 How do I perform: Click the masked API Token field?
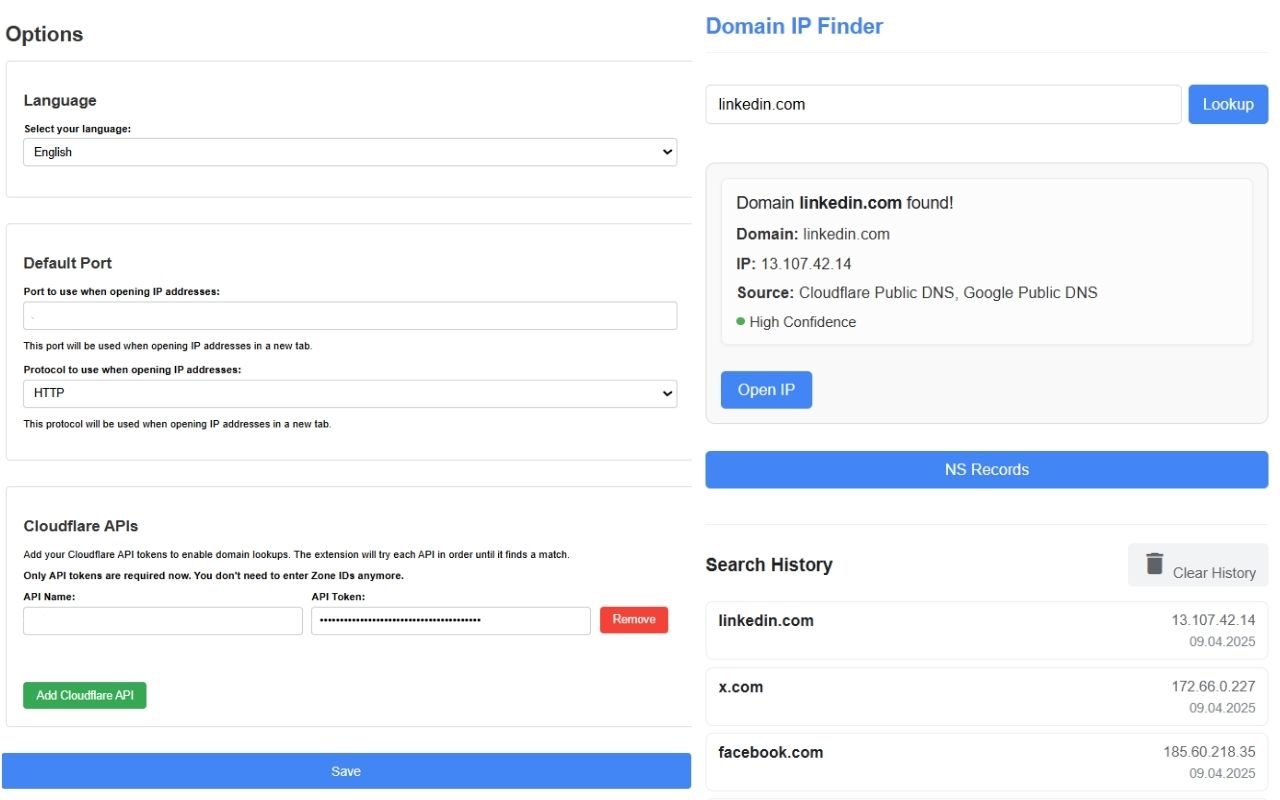coord(451,621)
